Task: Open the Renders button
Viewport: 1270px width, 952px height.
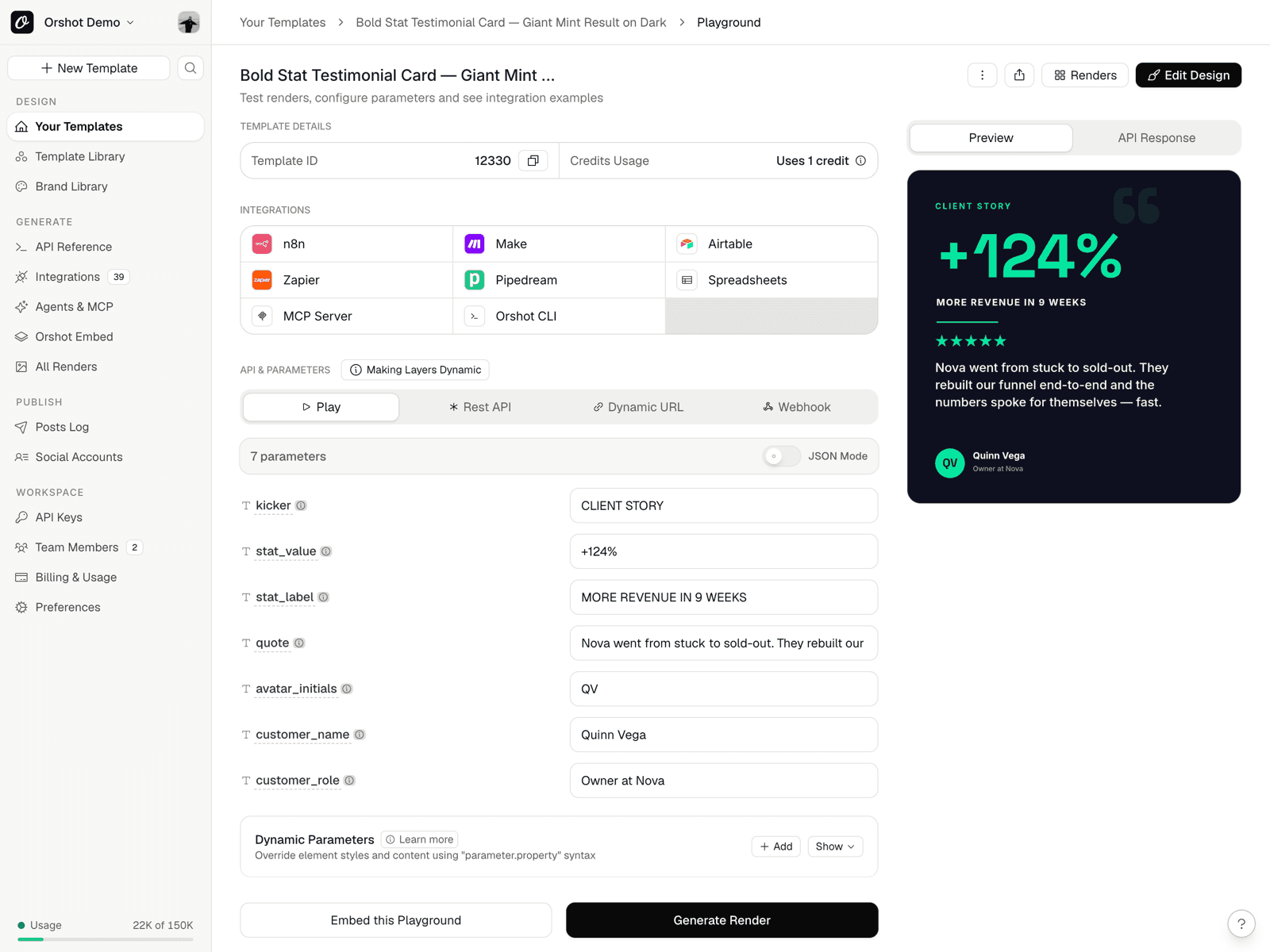Action: coord(1084,75)
